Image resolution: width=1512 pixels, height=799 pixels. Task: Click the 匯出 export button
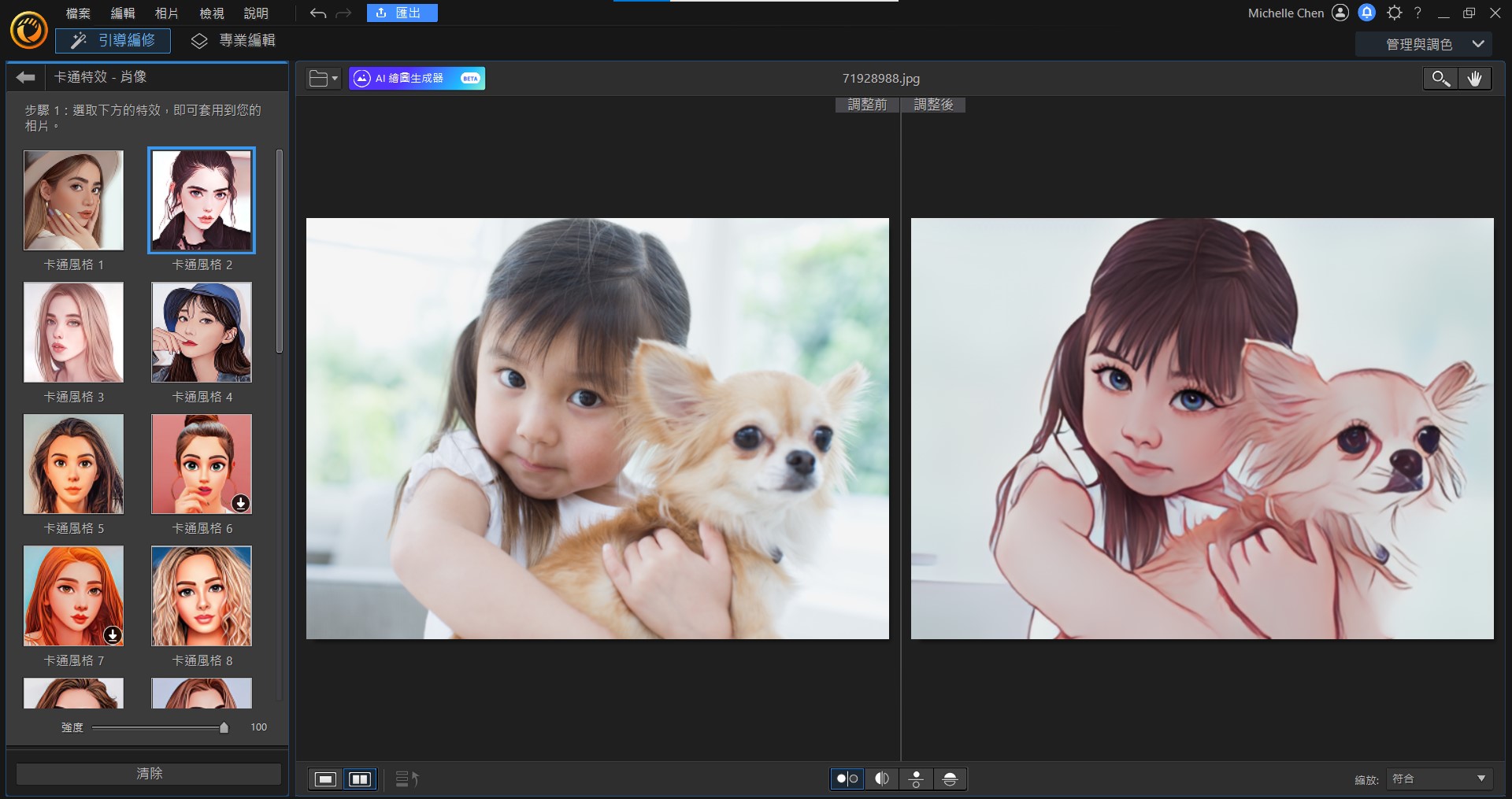(x=402, y=13)
